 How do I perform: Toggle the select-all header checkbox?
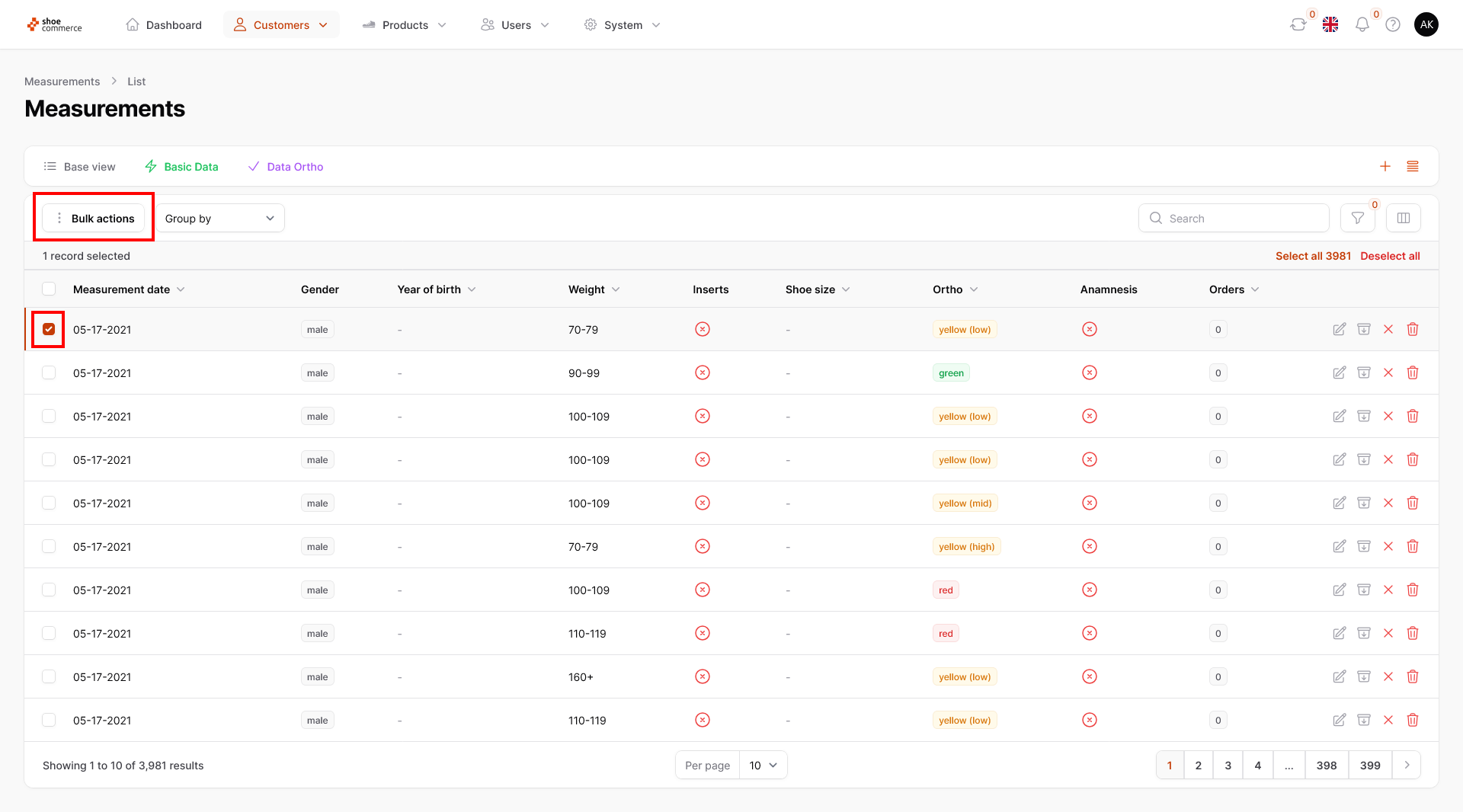(49, 289)
